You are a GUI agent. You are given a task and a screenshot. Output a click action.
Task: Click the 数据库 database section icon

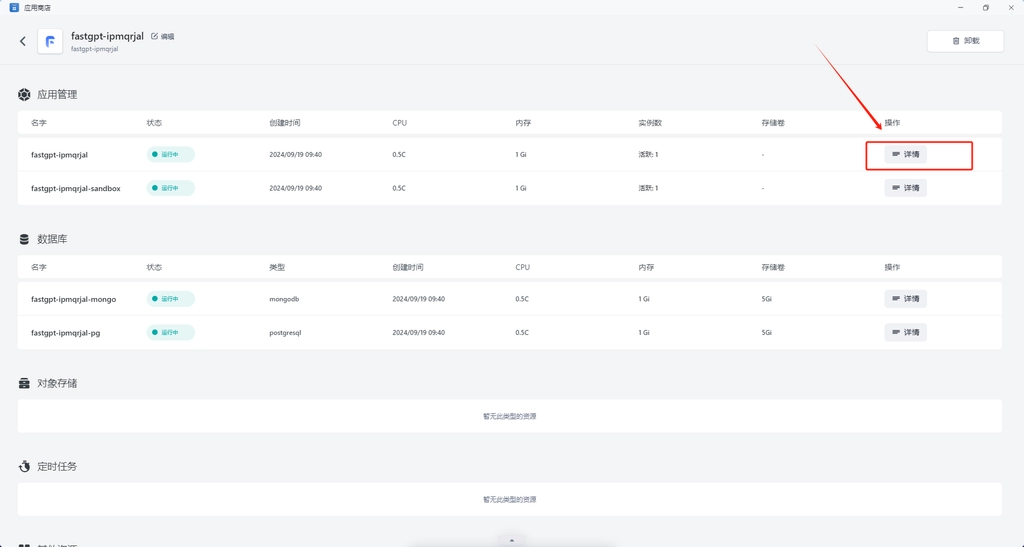click(x=24, y=239)
